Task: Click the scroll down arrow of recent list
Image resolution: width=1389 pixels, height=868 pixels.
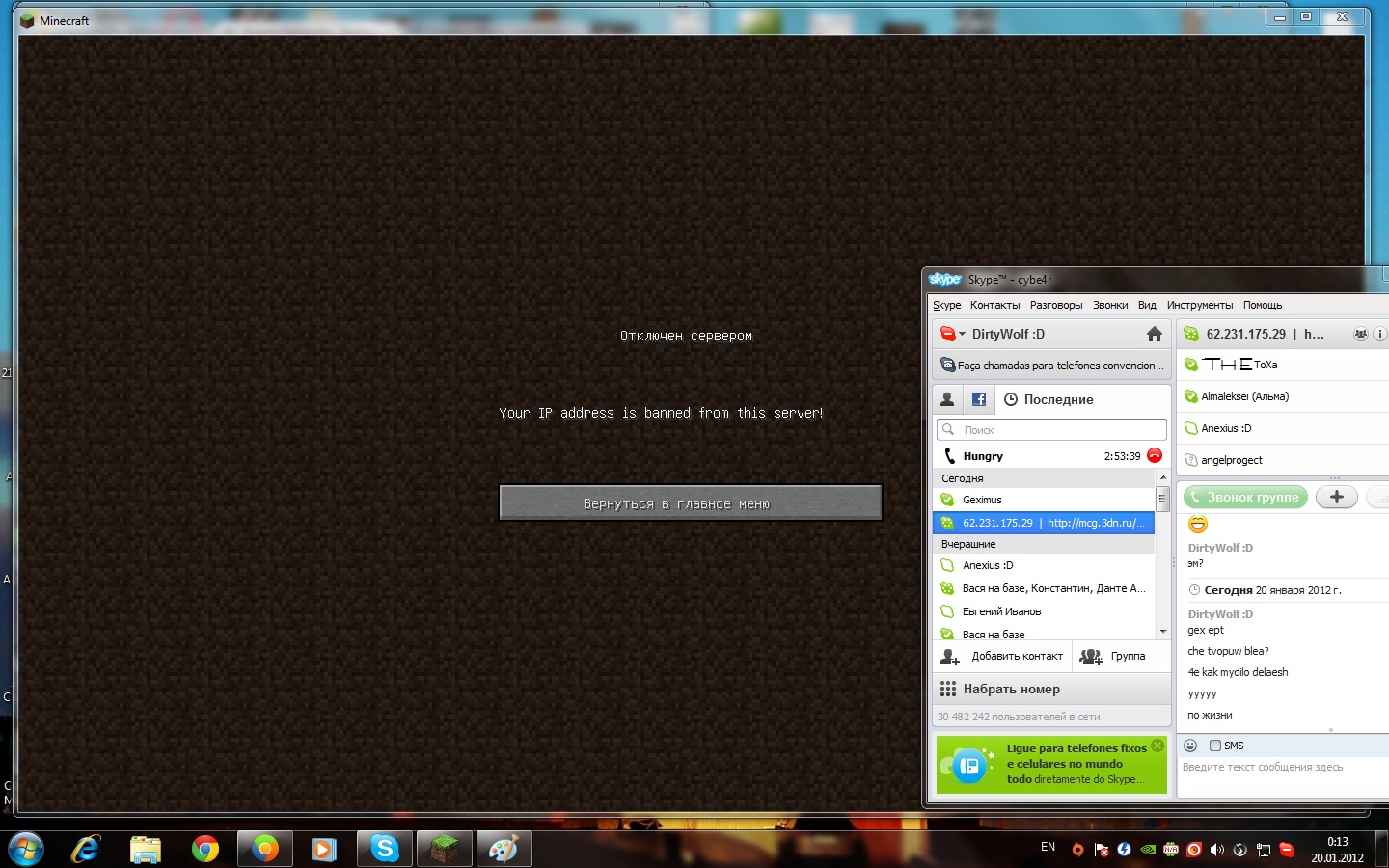Action: click(x=1162, y=631)
